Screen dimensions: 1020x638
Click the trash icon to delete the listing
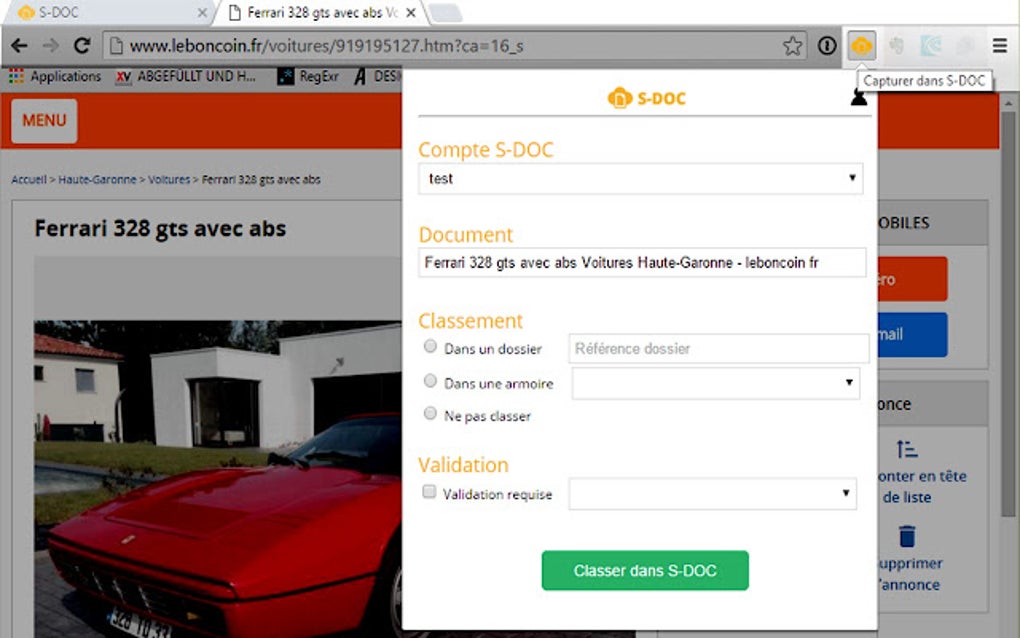pyautogui.click(x=907, y=536)
